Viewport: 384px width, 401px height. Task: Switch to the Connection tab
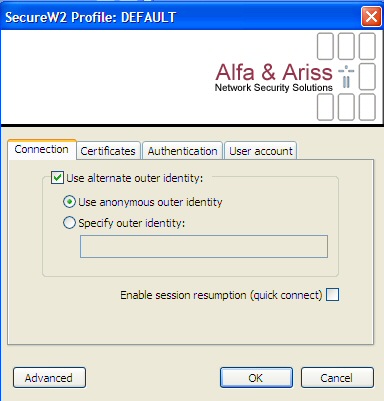coord(42,149)
